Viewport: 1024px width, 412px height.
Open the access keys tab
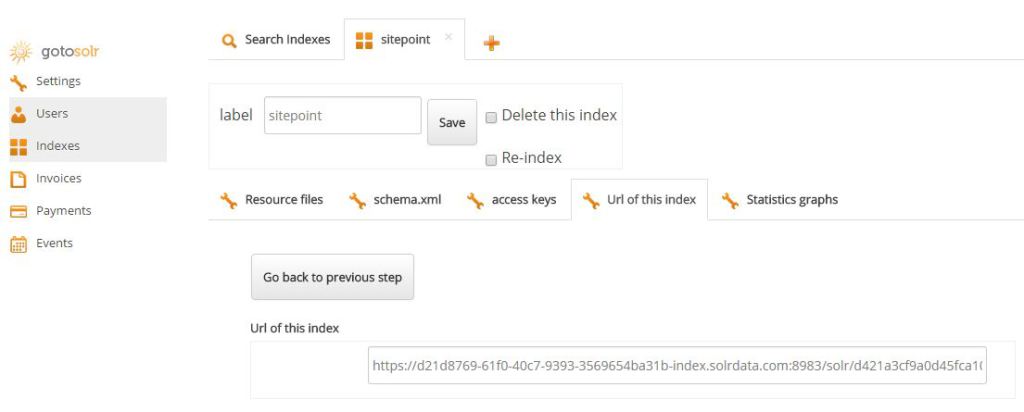pyautogui.click(x=512, y=200)
